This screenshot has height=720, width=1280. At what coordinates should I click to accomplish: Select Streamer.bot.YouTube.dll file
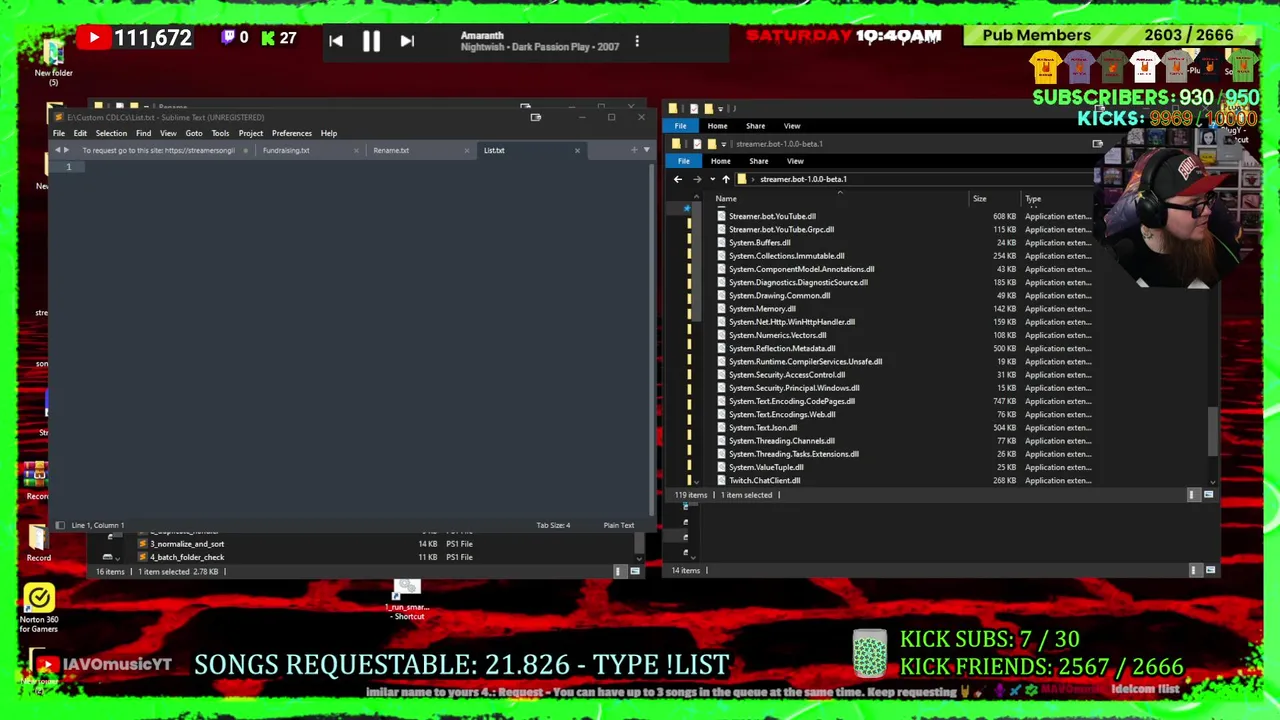coord(772,216)
